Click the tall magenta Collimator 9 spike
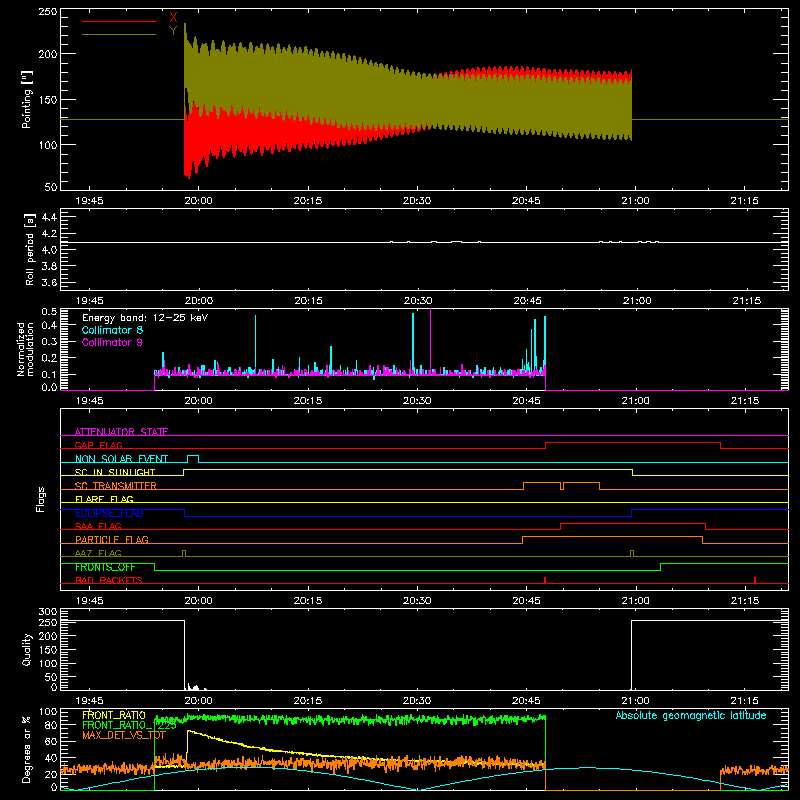Screen dimensions: 800x800 431,342
